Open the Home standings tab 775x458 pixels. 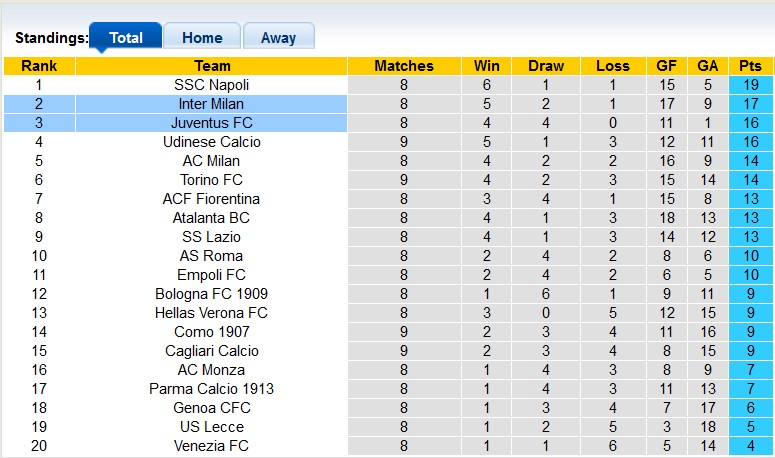[x=202, y=38]
